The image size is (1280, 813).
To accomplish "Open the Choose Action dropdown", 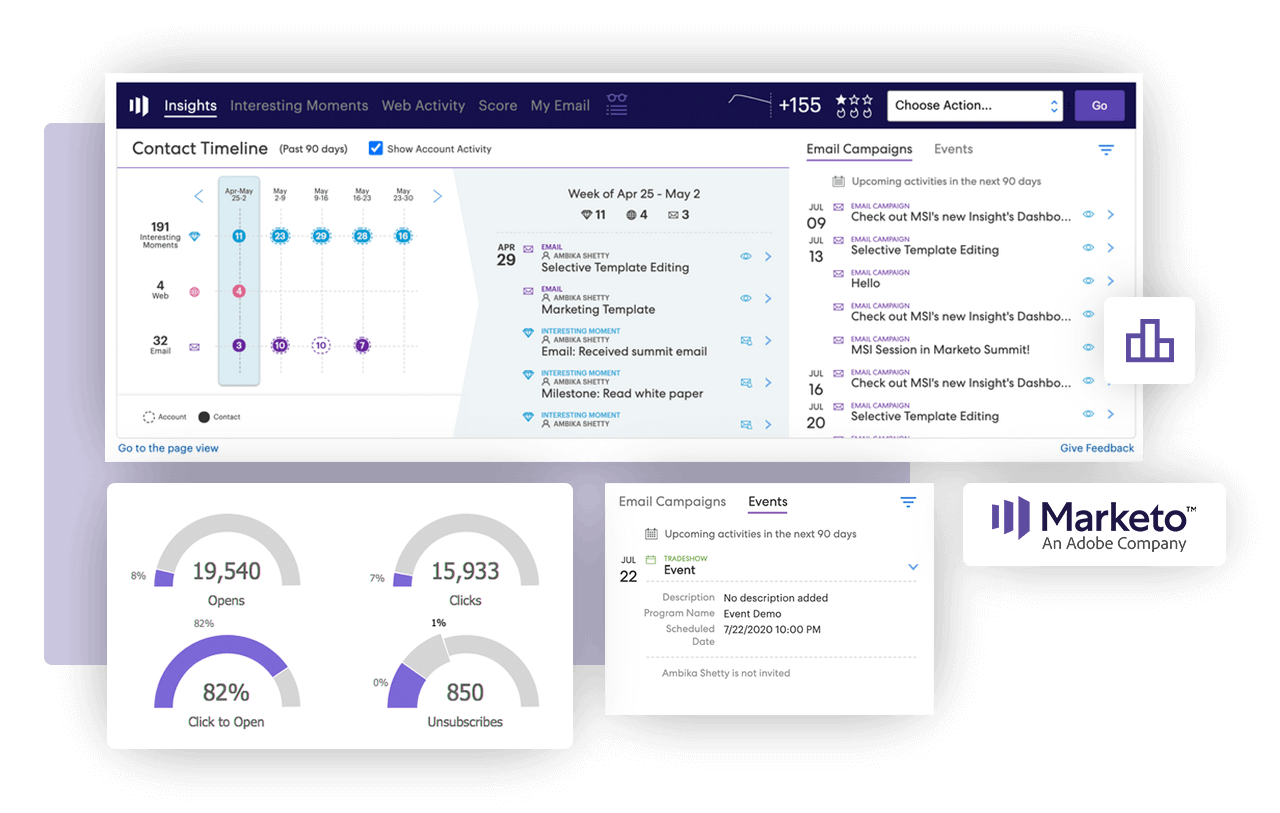I will click(975, 106).
